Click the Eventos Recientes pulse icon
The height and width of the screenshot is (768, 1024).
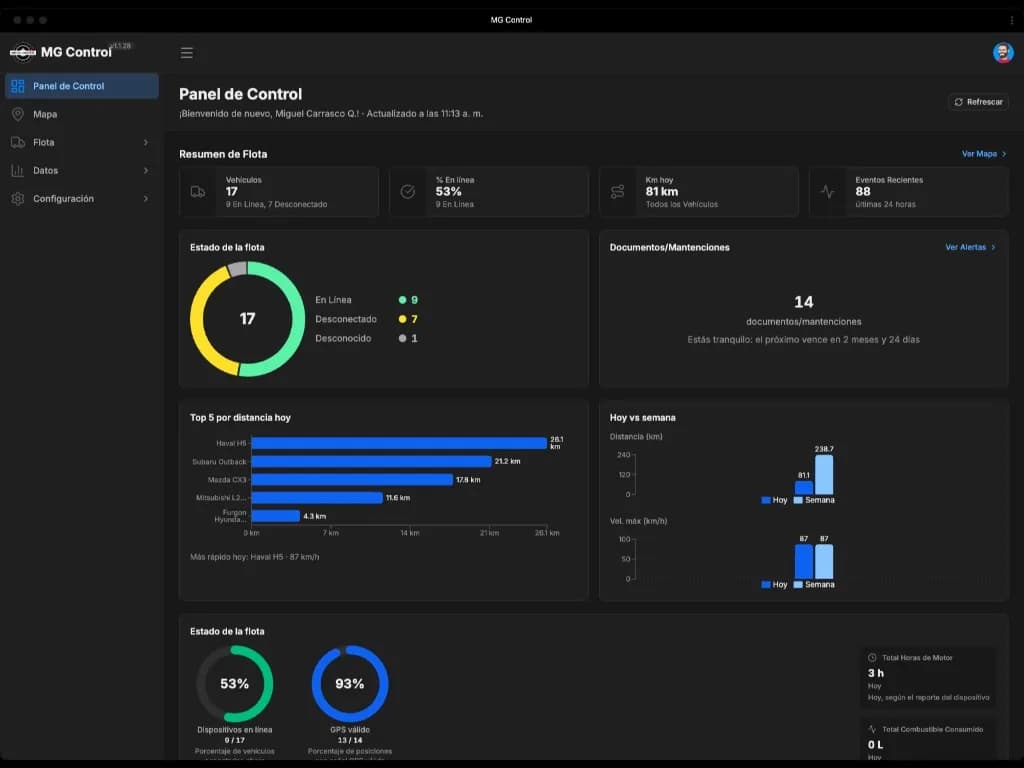pos(827,192)
